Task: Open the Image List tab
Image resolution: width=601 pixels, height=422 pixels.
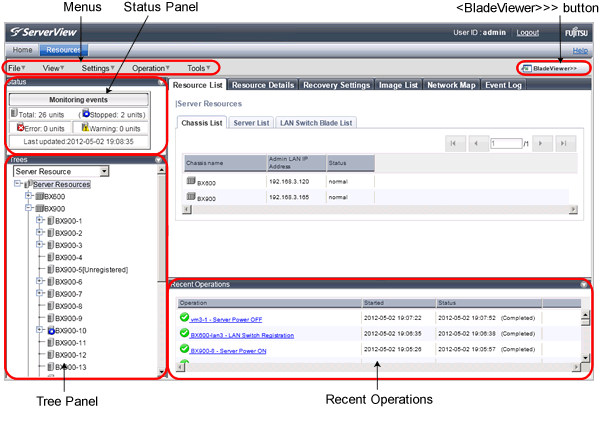Action: (x=398, y=85)
